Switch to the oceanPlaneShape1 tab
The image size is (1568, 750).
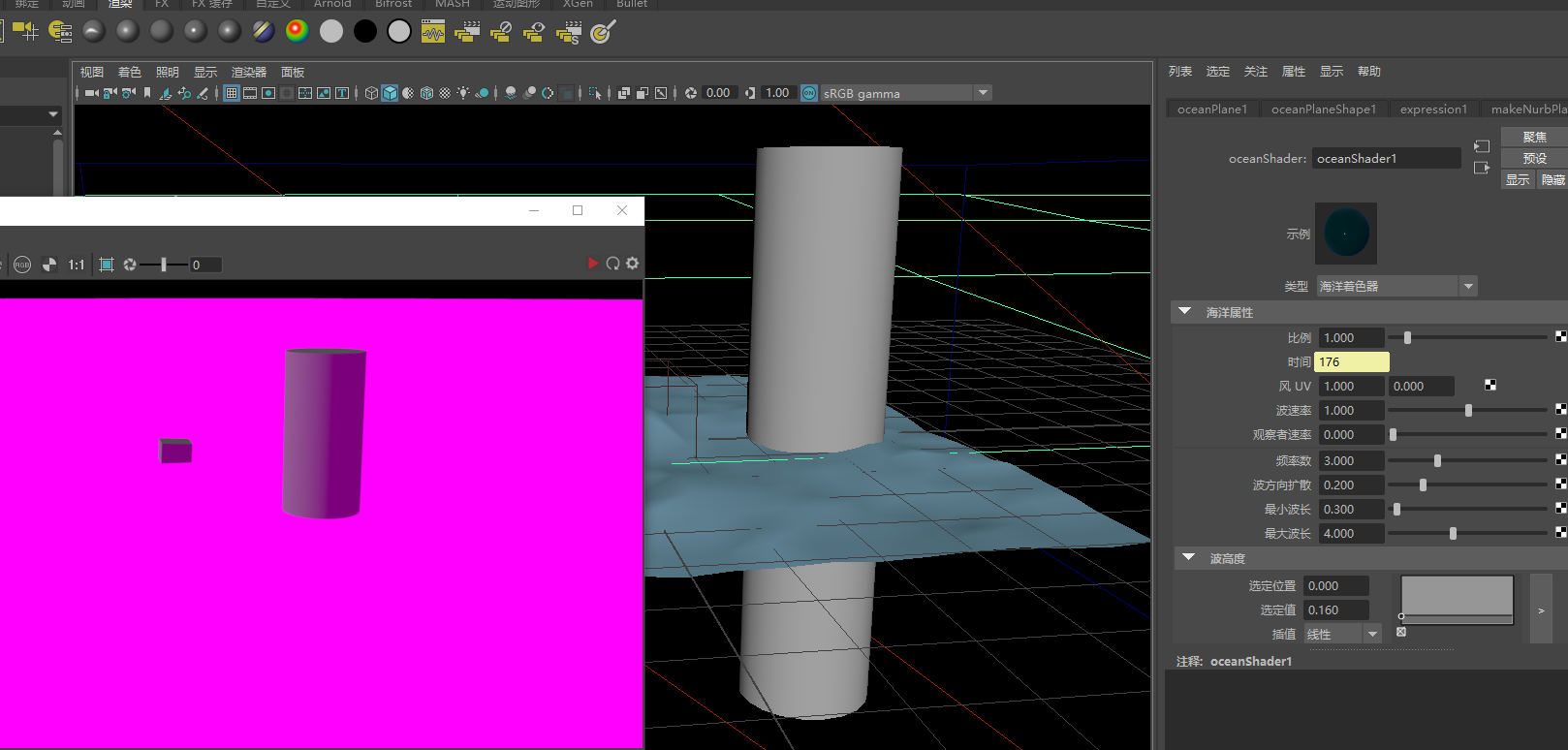(x=1323, y=109)
